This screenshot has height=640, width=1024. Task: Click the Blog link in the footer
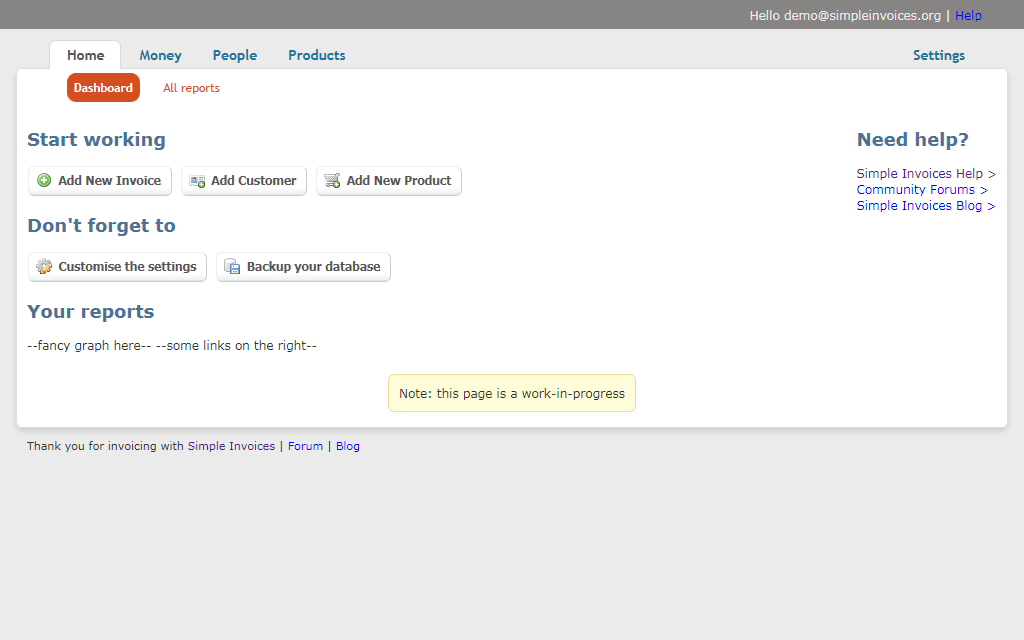(347, 447)
